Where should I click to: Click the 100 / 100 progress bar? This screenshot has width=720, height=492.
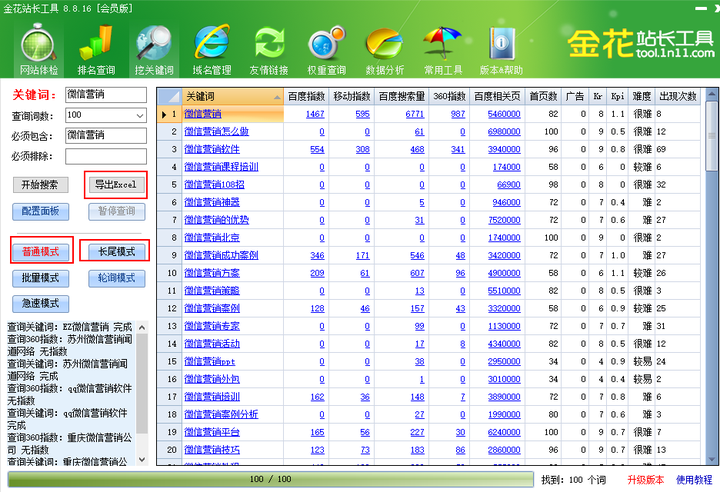coord(271,479)
